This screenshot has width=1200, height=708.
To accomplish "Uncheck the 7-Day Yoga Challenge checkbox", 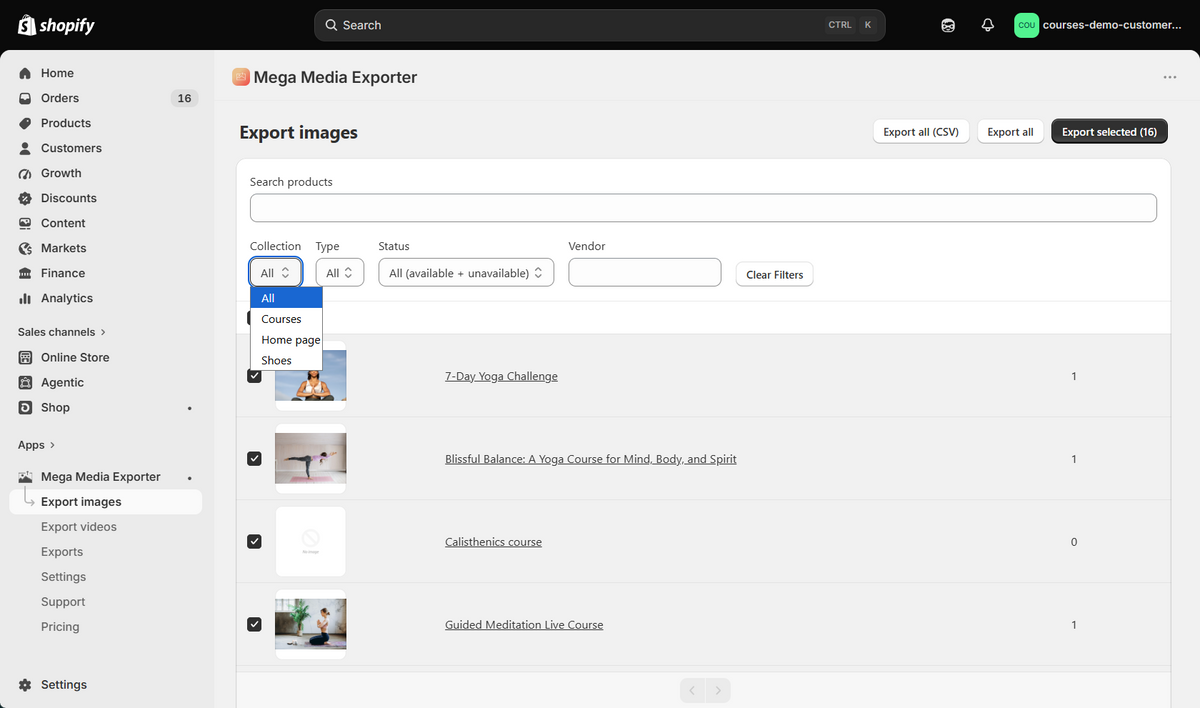I will pyautogui.click(x=254, y=376).
